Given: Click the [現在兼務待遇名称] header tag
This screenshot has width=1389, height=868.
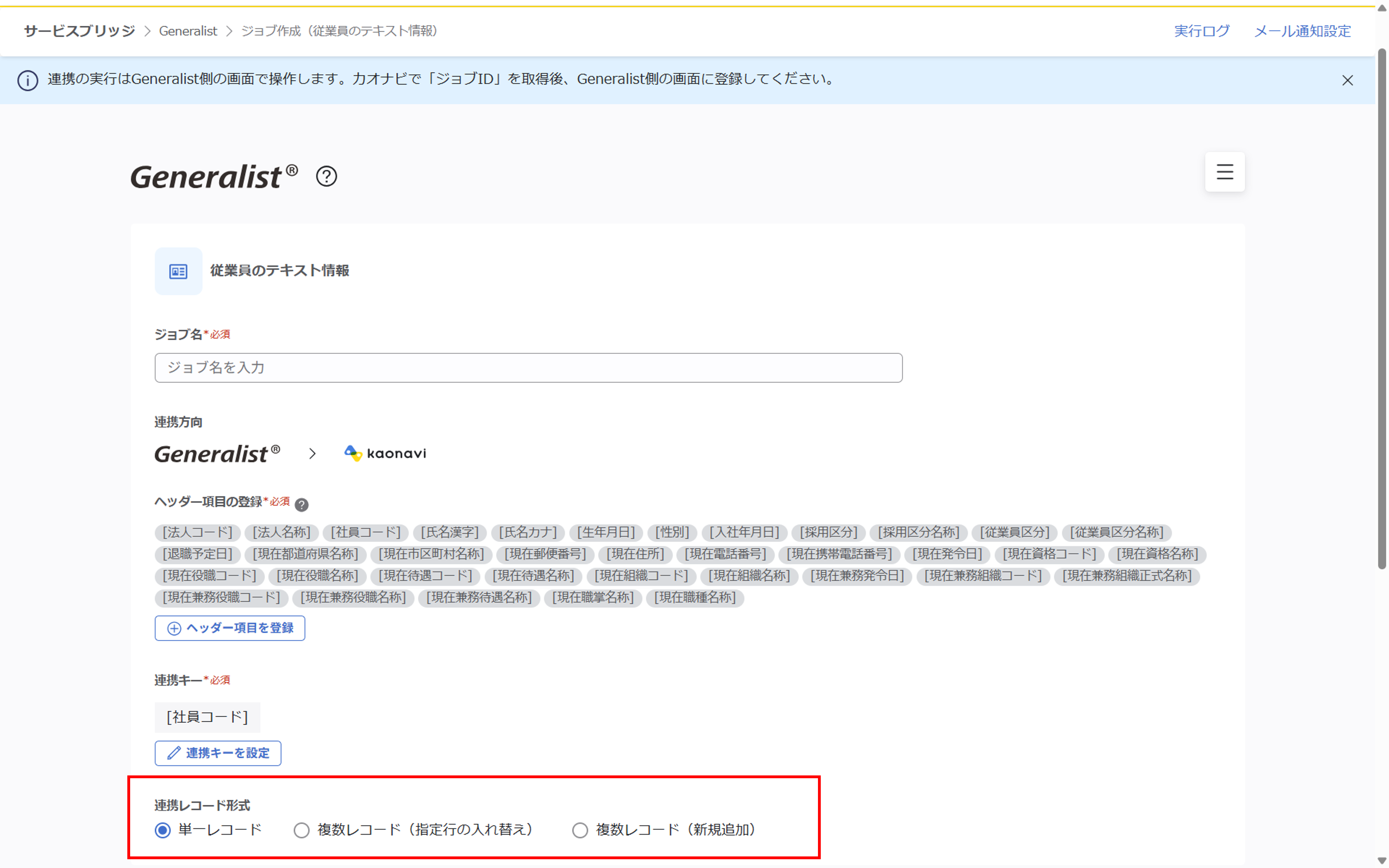Looking at the screenshot, I should click(x=479, y=598).
